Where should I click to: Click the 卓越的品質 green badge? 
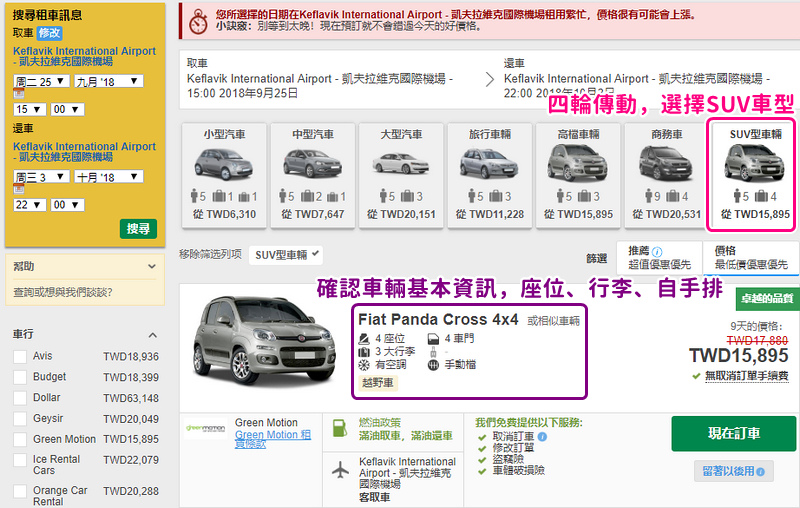coord(767,299)
